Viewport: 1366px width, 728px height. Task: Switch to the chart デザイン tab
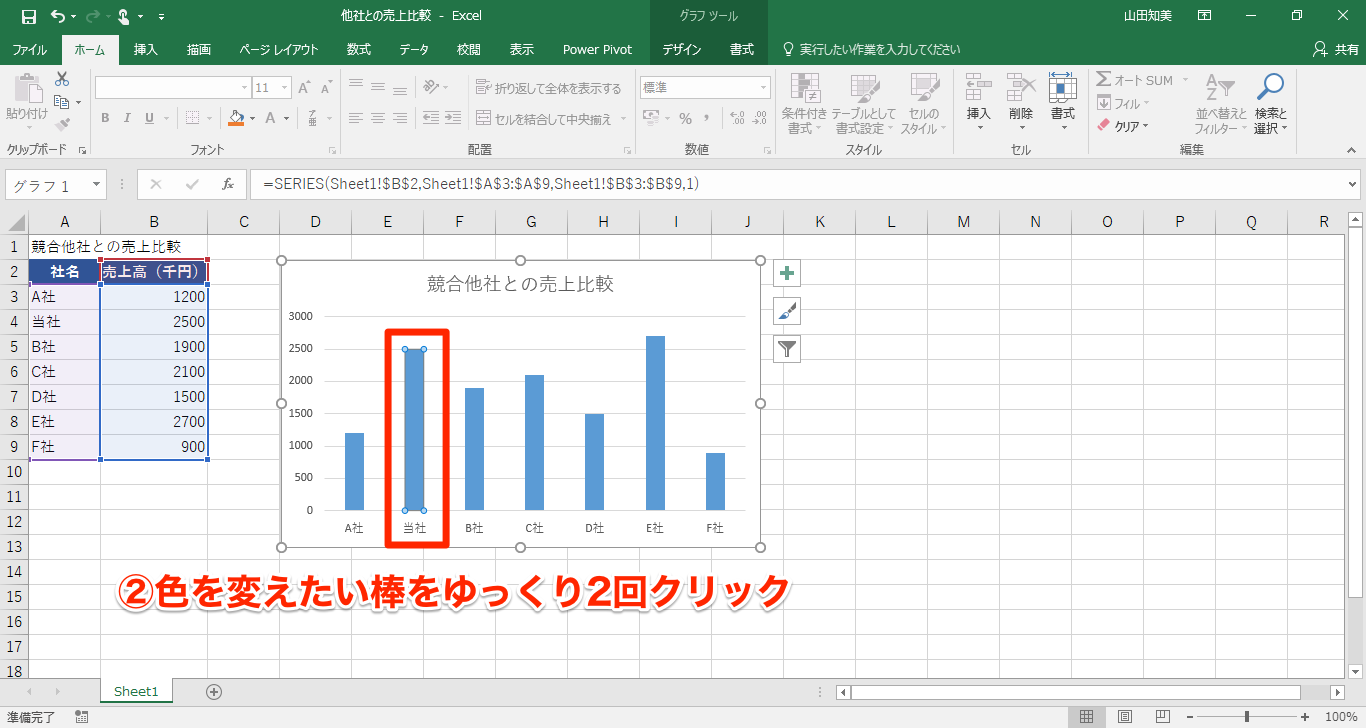[x=682, y=50]
